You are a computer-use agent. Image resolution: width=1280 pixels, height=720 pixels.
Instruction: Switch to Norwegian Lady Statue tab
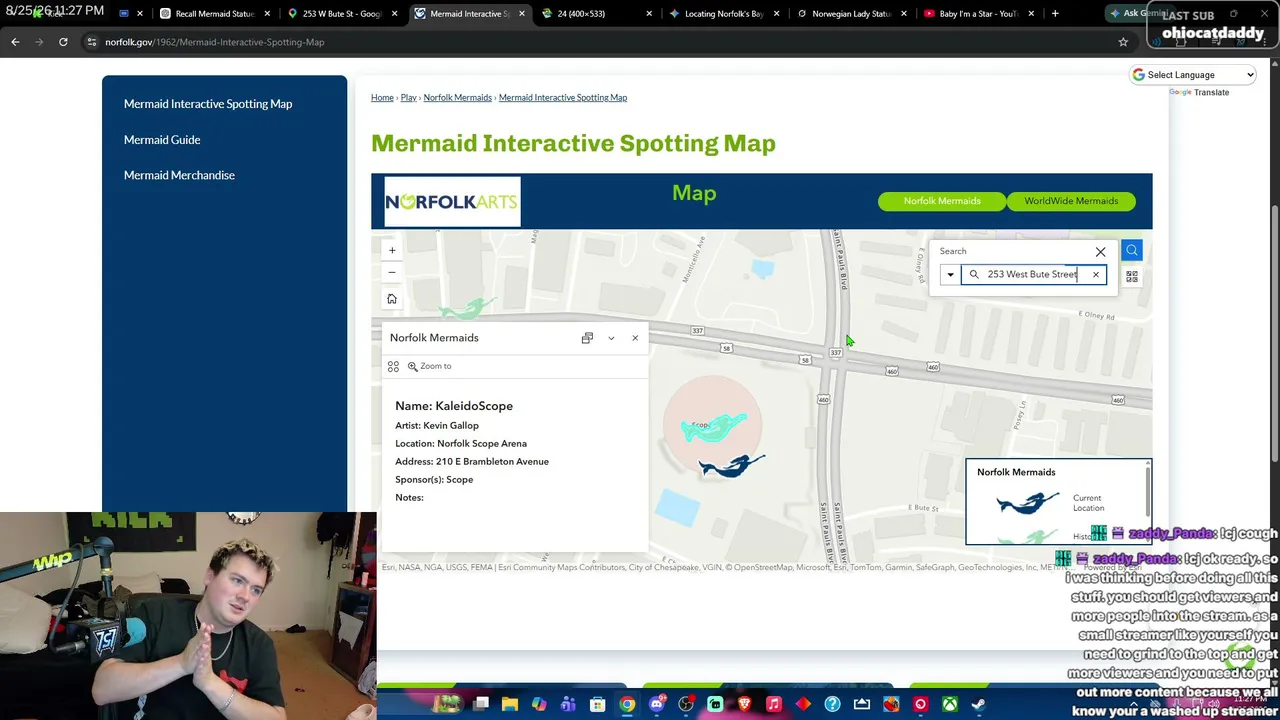852,14
